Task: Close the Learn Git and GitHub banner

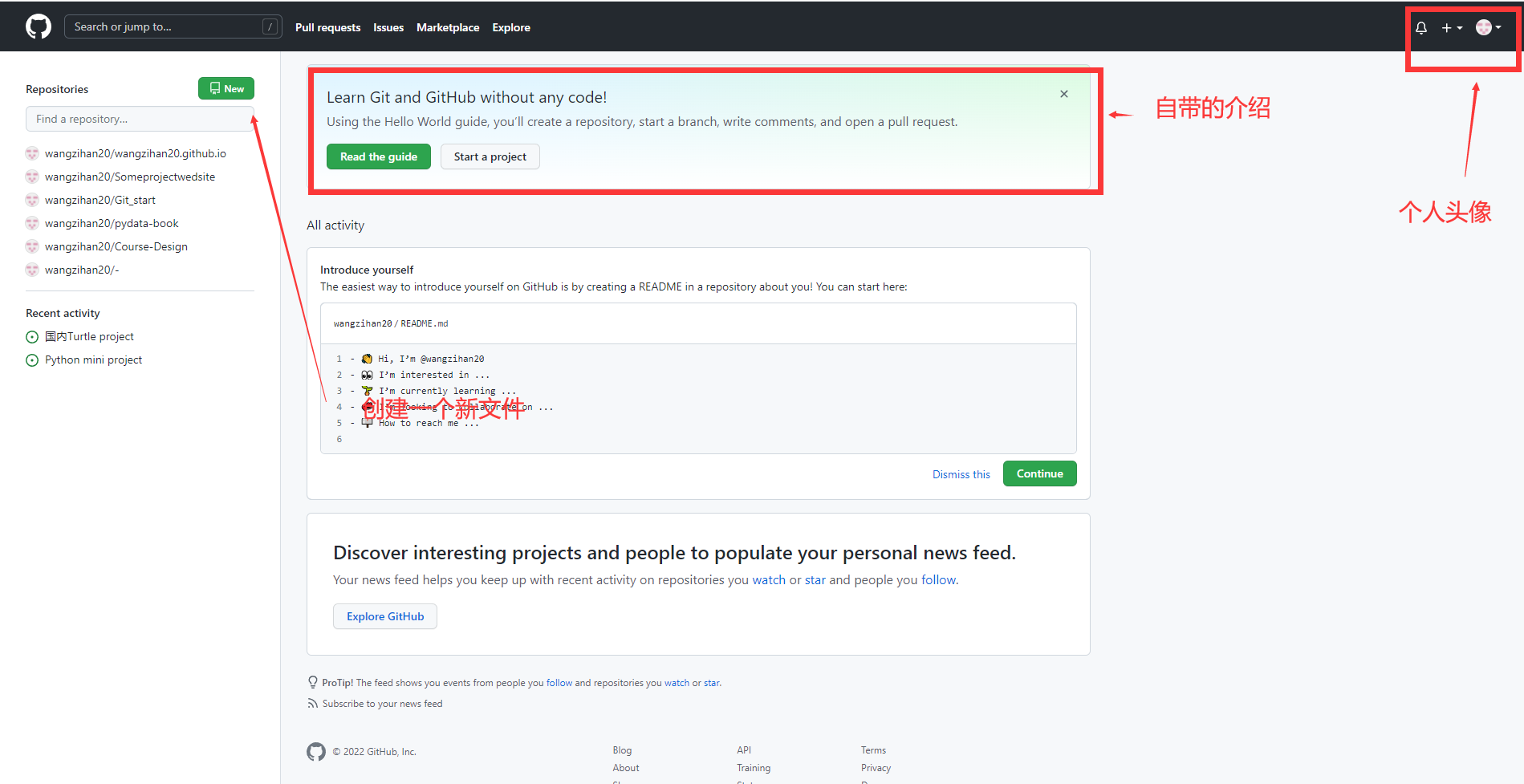Action: click(1064, 94)
